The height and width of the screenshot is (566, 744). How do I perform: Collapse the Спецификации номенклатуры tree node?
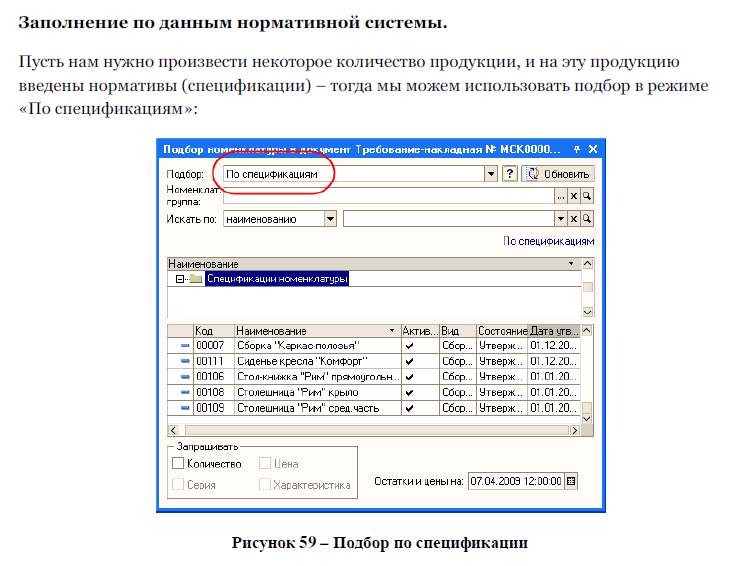coord(179,279)
